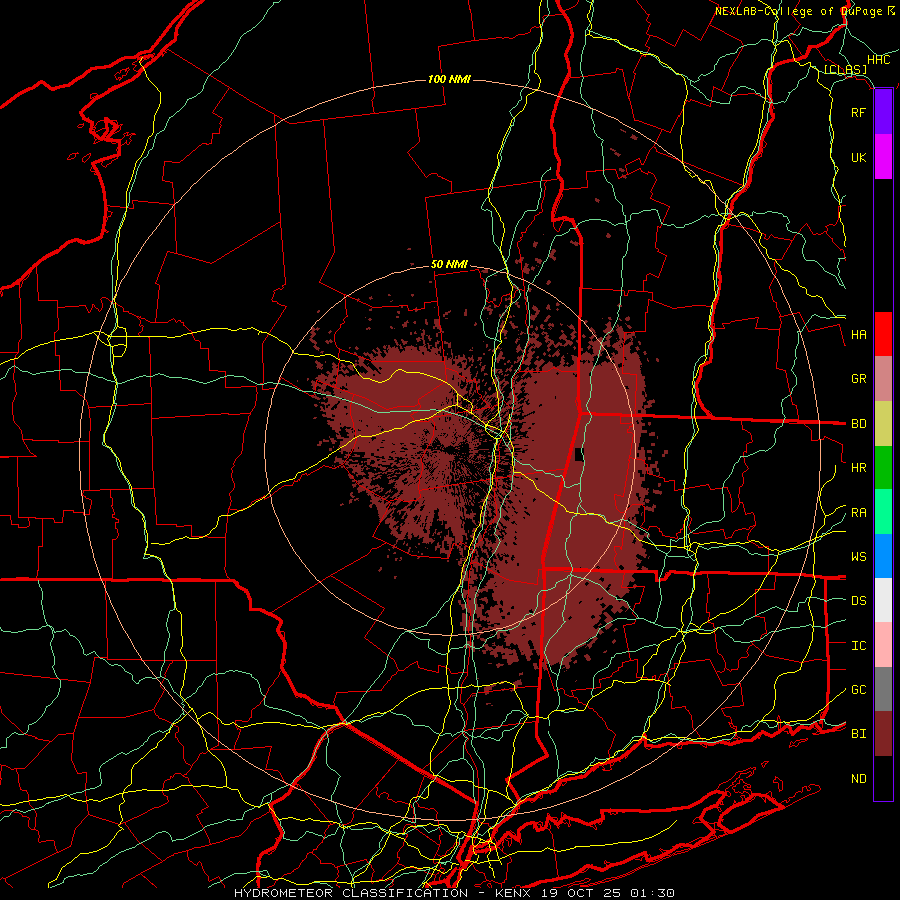Click the RA light green legend swatch

point(883,512)
